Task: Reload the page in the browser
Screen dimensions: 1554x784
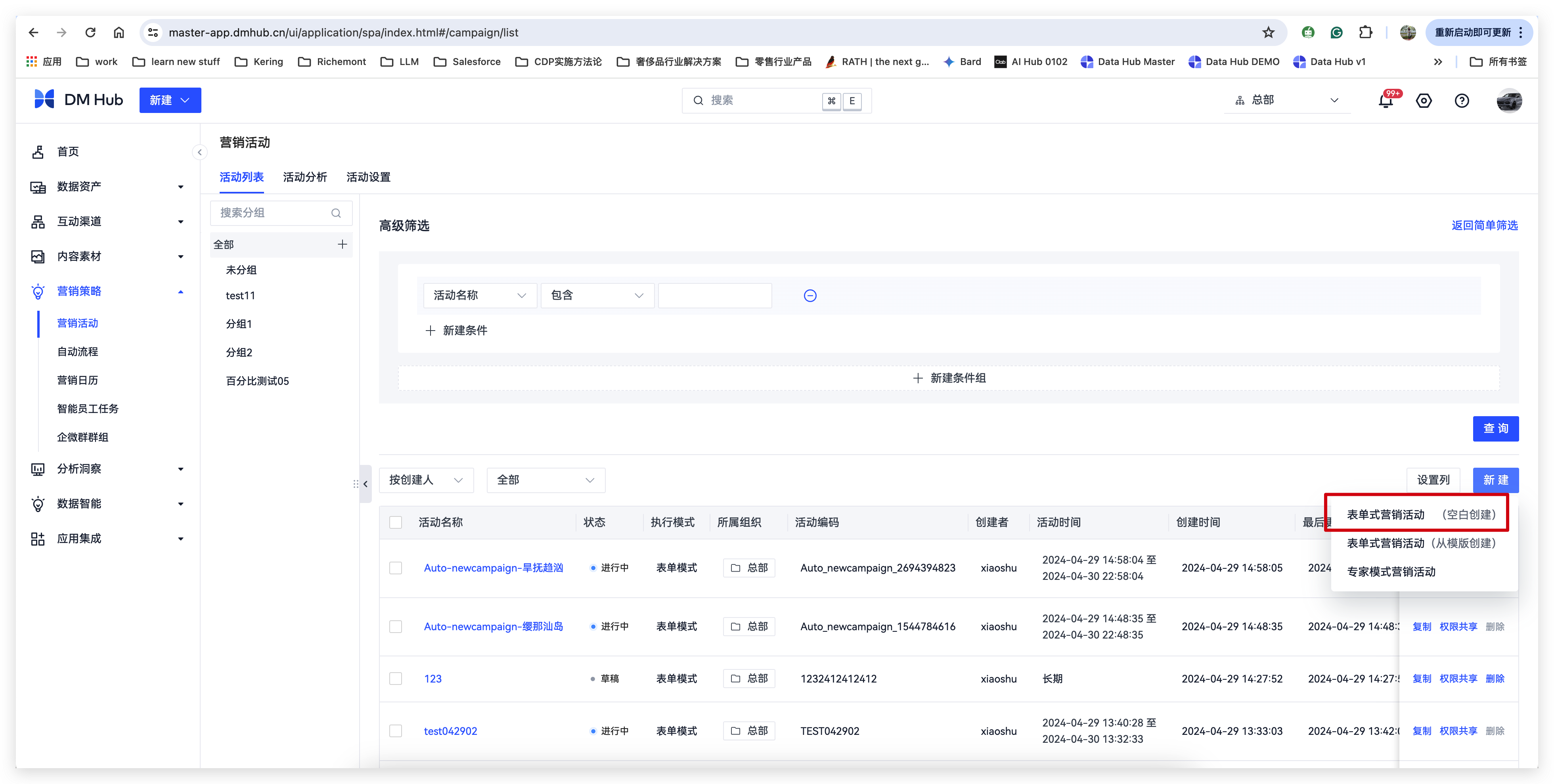Action: pos(90,33)
